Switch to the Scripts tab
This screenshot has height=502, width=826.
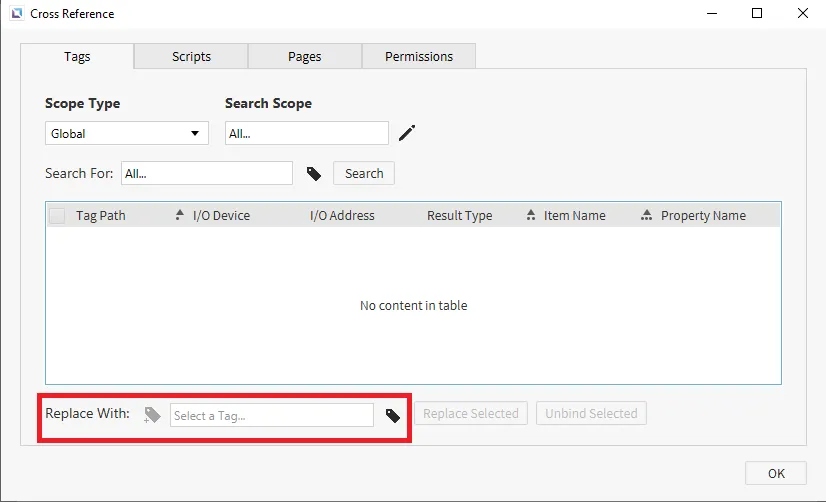191,57
